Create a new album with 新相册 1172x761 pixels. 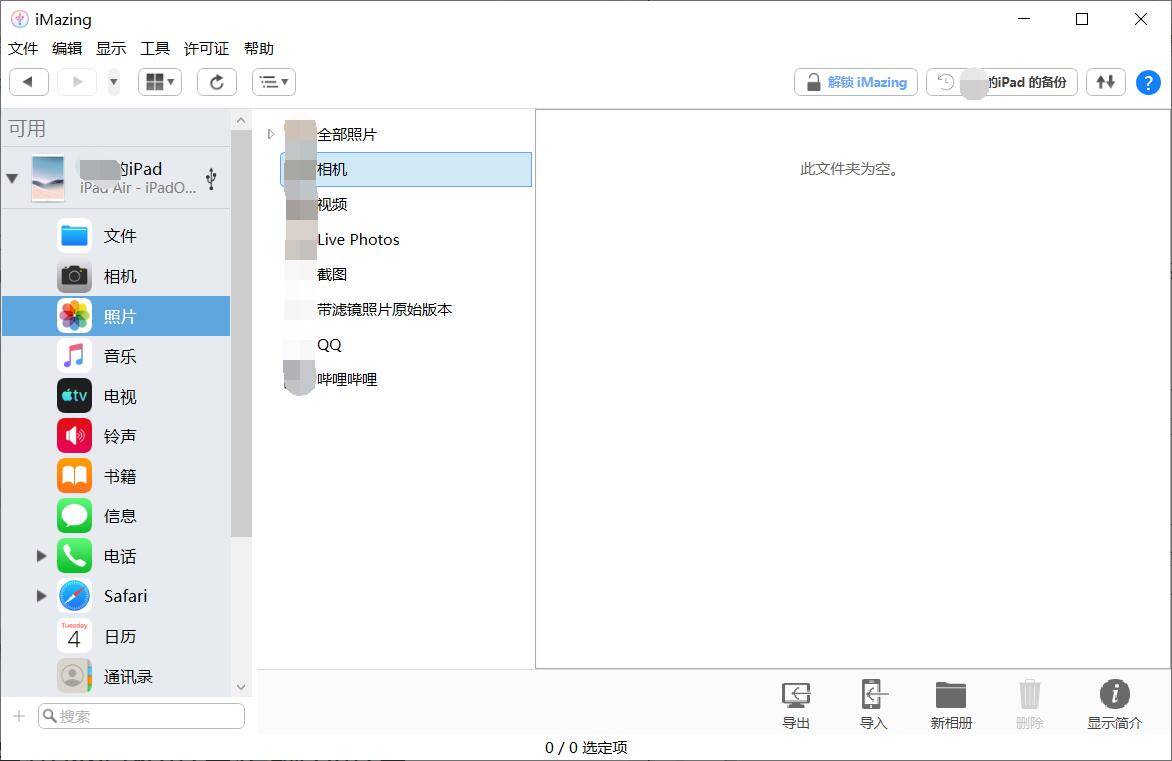(x=951, y=704)
